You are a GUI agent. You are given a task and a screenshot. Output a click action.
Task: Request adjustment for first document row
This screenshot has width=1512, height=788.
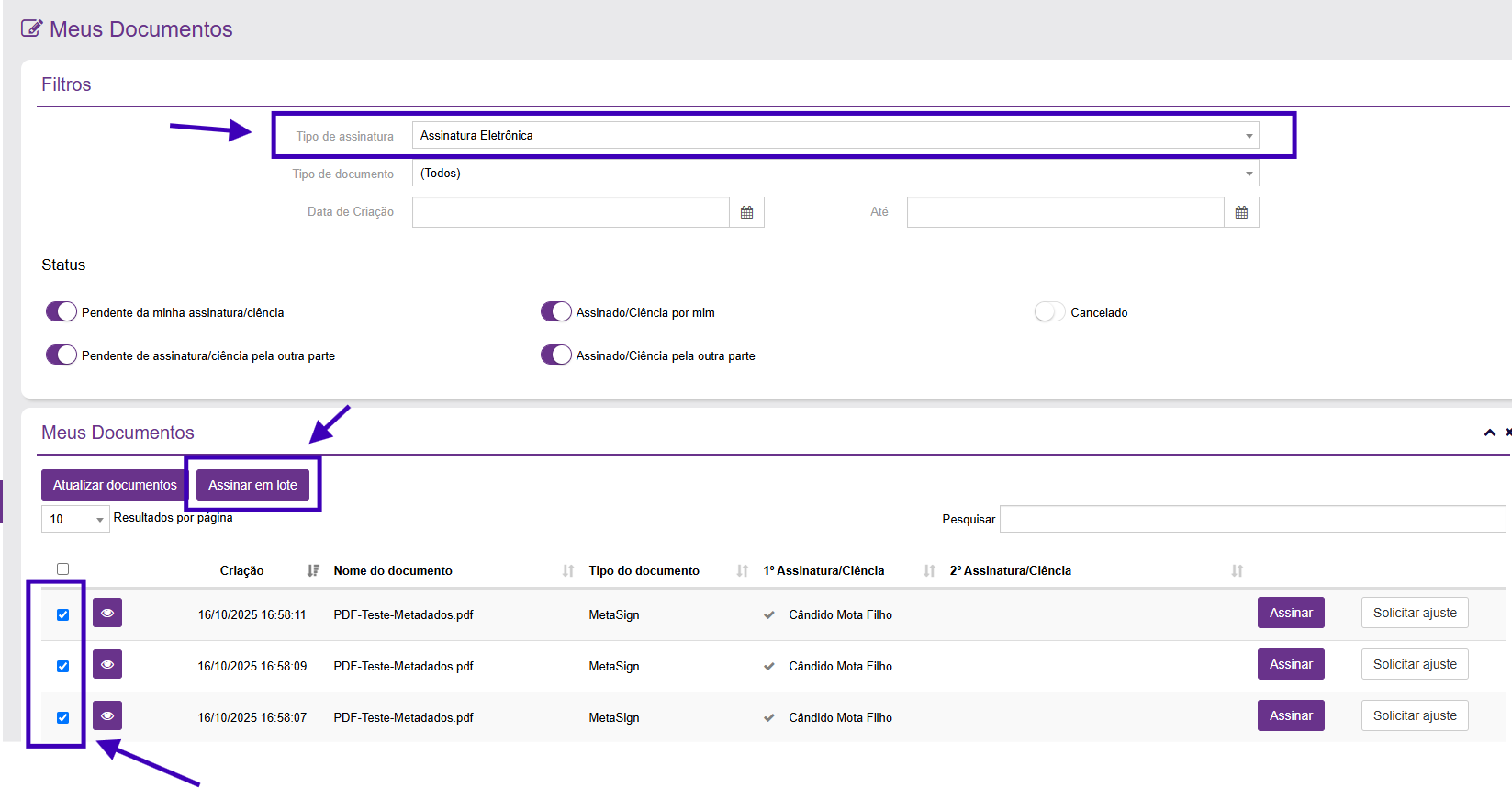[x=1414, y=613]
